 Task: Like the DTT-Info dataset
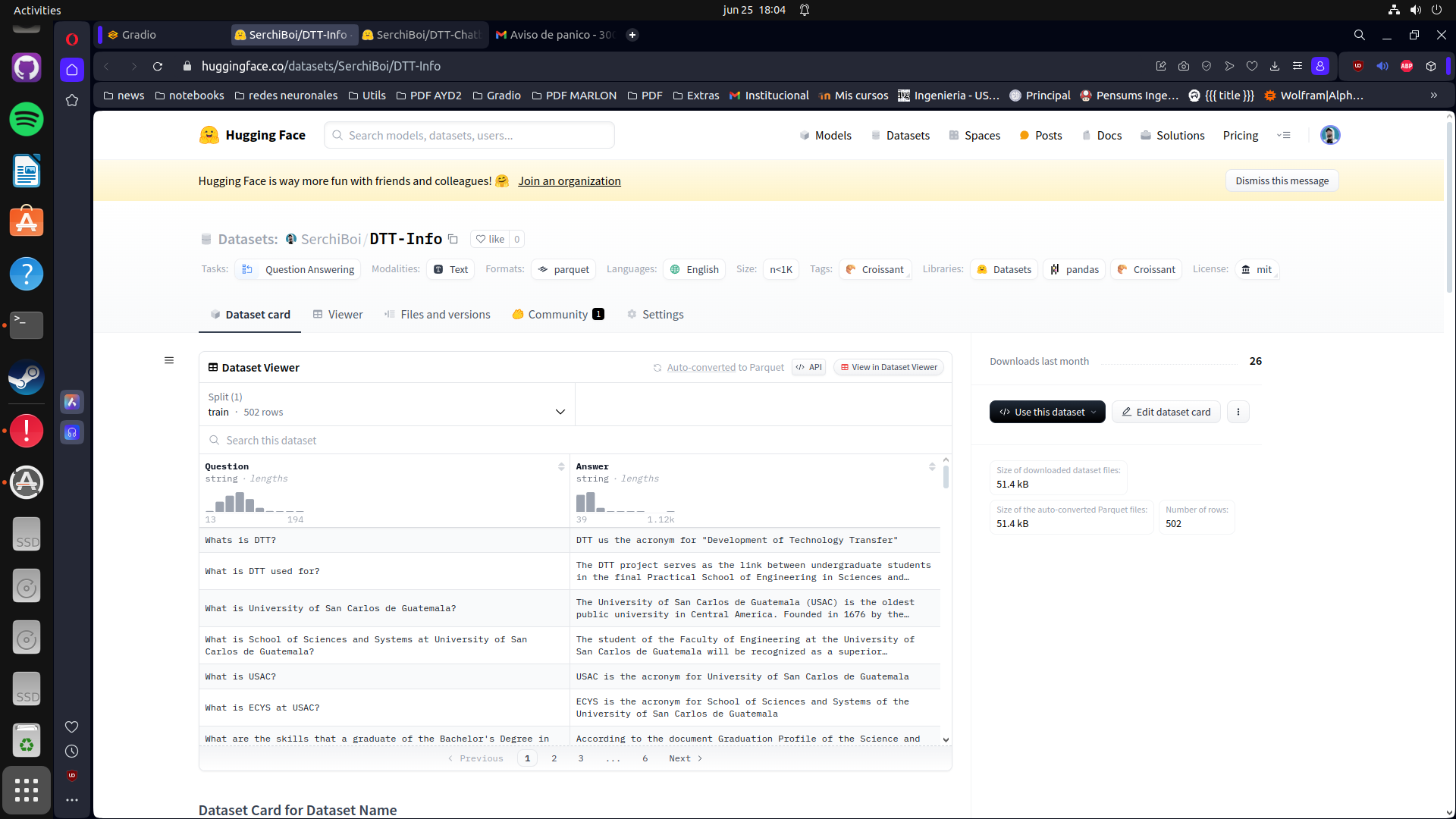click(x=490, y=239)
